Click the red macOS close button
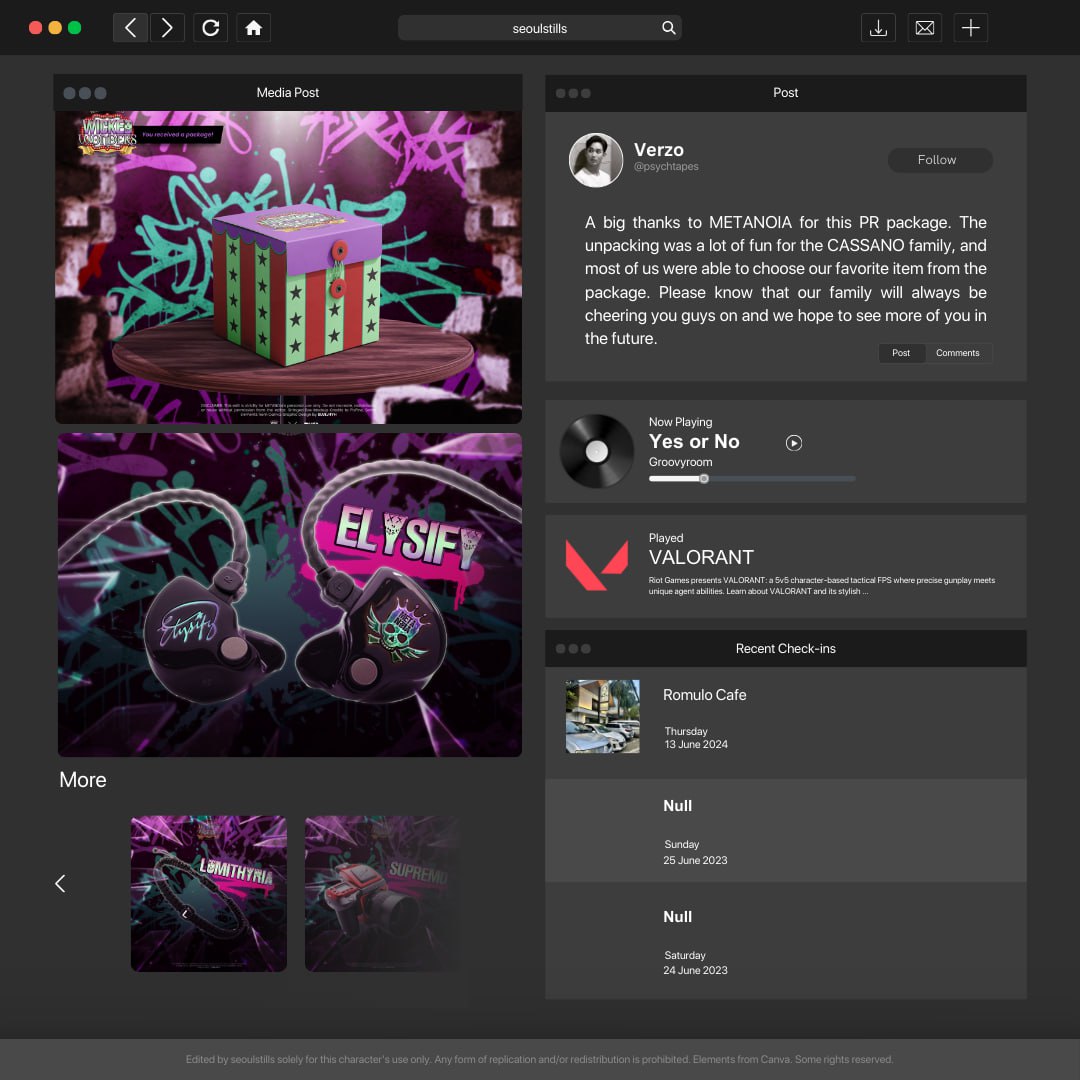Viewport: 1080px width, 1080px height. point(35,28)
